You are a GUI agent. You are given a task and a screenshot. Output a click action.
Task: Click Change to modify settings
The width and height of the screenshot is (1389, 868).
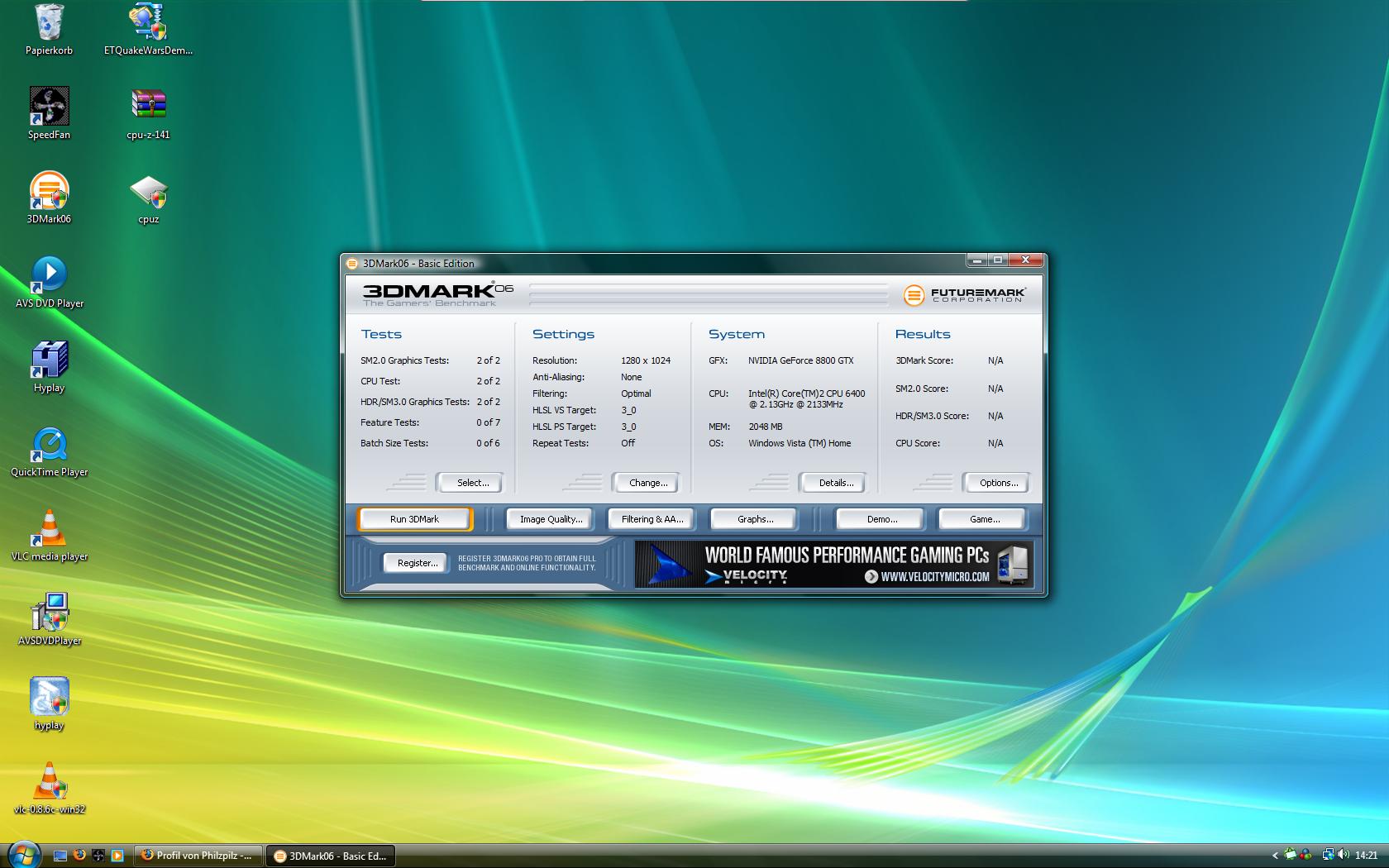[x=648, y=483]
